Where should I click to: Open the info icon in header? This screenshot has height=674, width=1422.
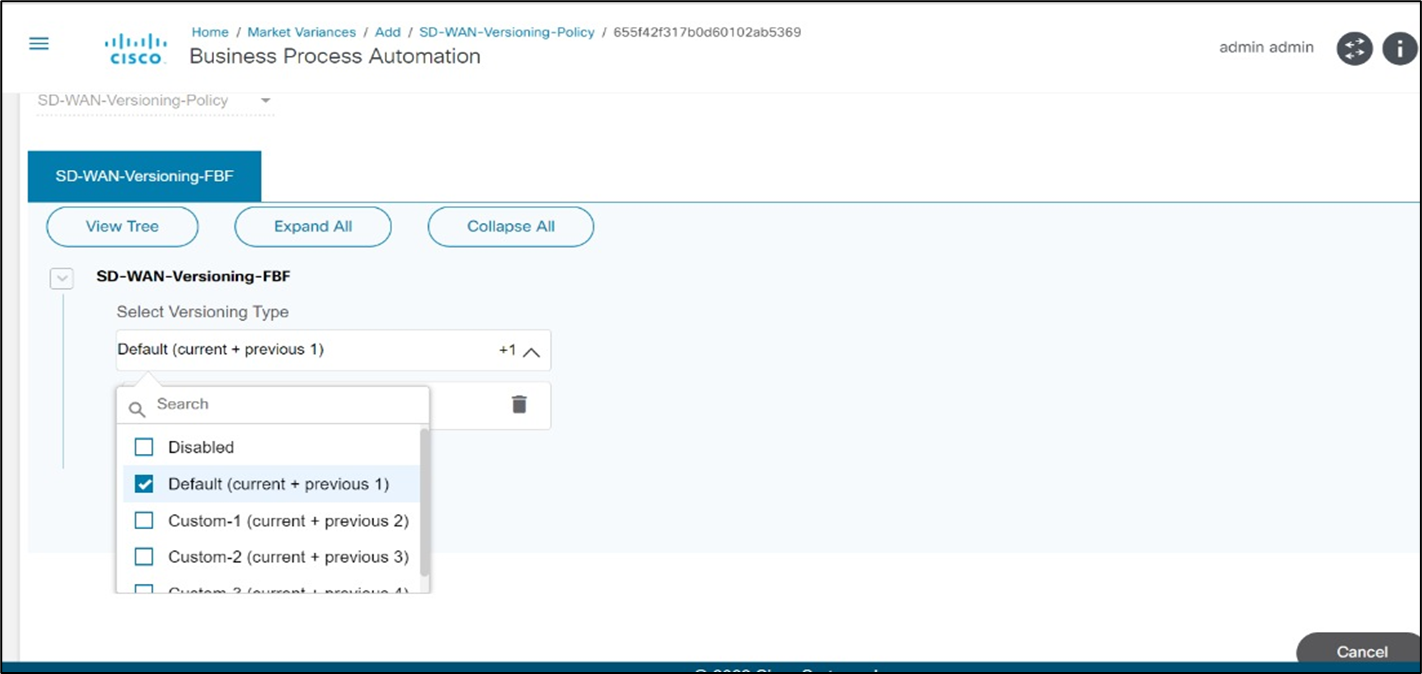click(1399, 49)
